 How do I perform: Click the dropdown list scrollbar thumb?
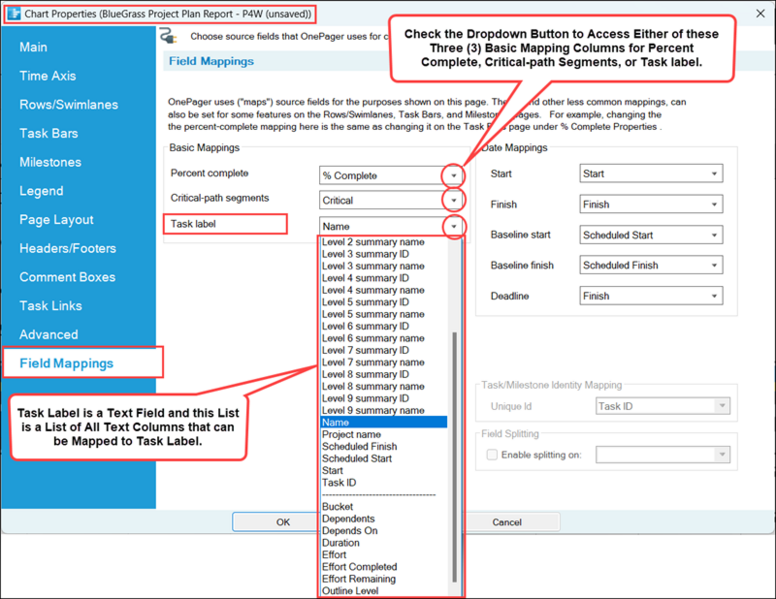tap(454, 457)
